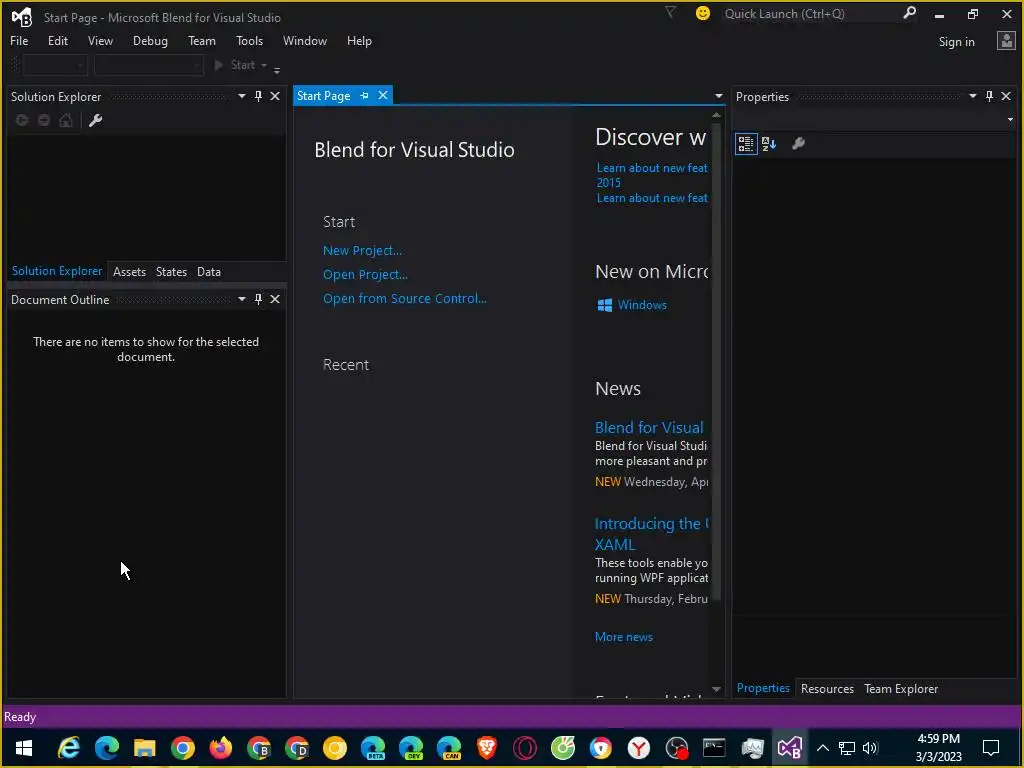Open Document Outline window position dropdown
Viewport: 1024px width, 768px height.
coord(242,299)
